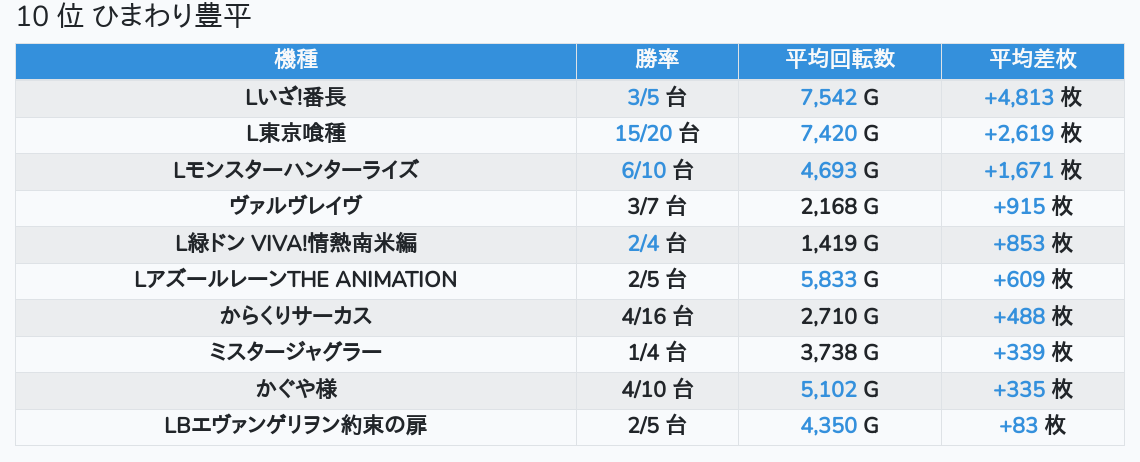The image size is (1140, 462).
Task: Click the Lモンスターハンターライズ entry
Action: (296, 170)
